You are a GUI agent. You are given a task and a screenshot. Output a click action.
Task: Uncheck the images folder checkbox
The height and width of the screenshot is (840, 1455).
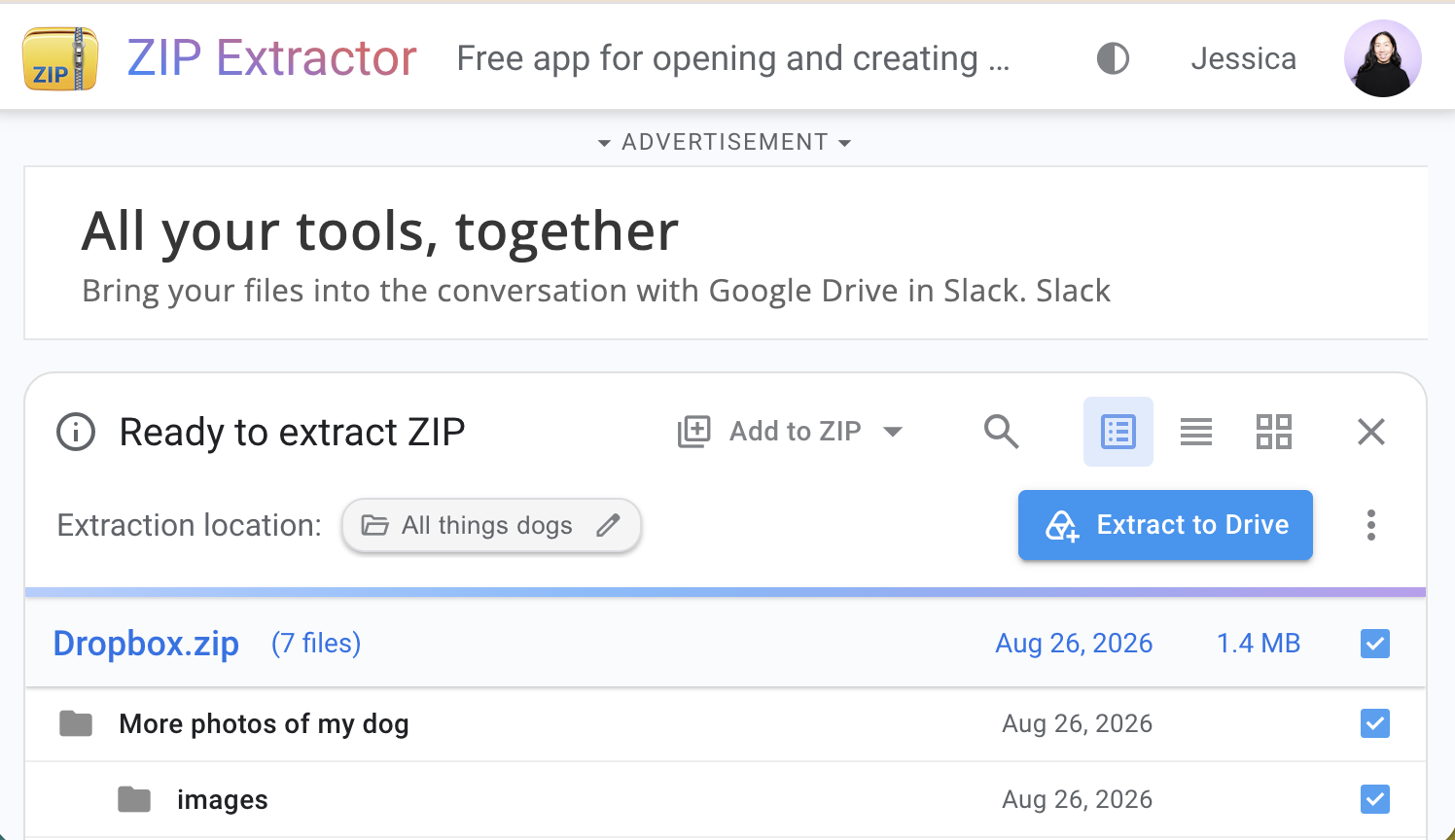click(1375, 799)
